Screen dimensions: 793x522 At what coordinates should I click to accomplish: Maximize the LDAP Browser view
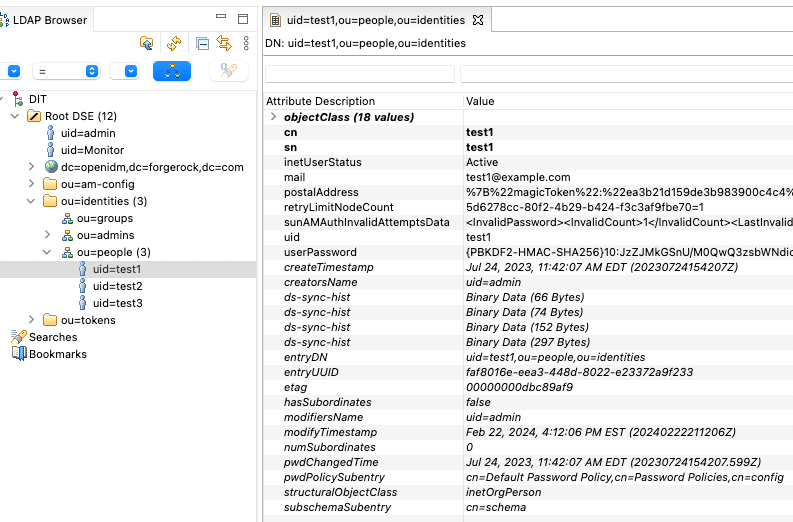coord(243,19)
